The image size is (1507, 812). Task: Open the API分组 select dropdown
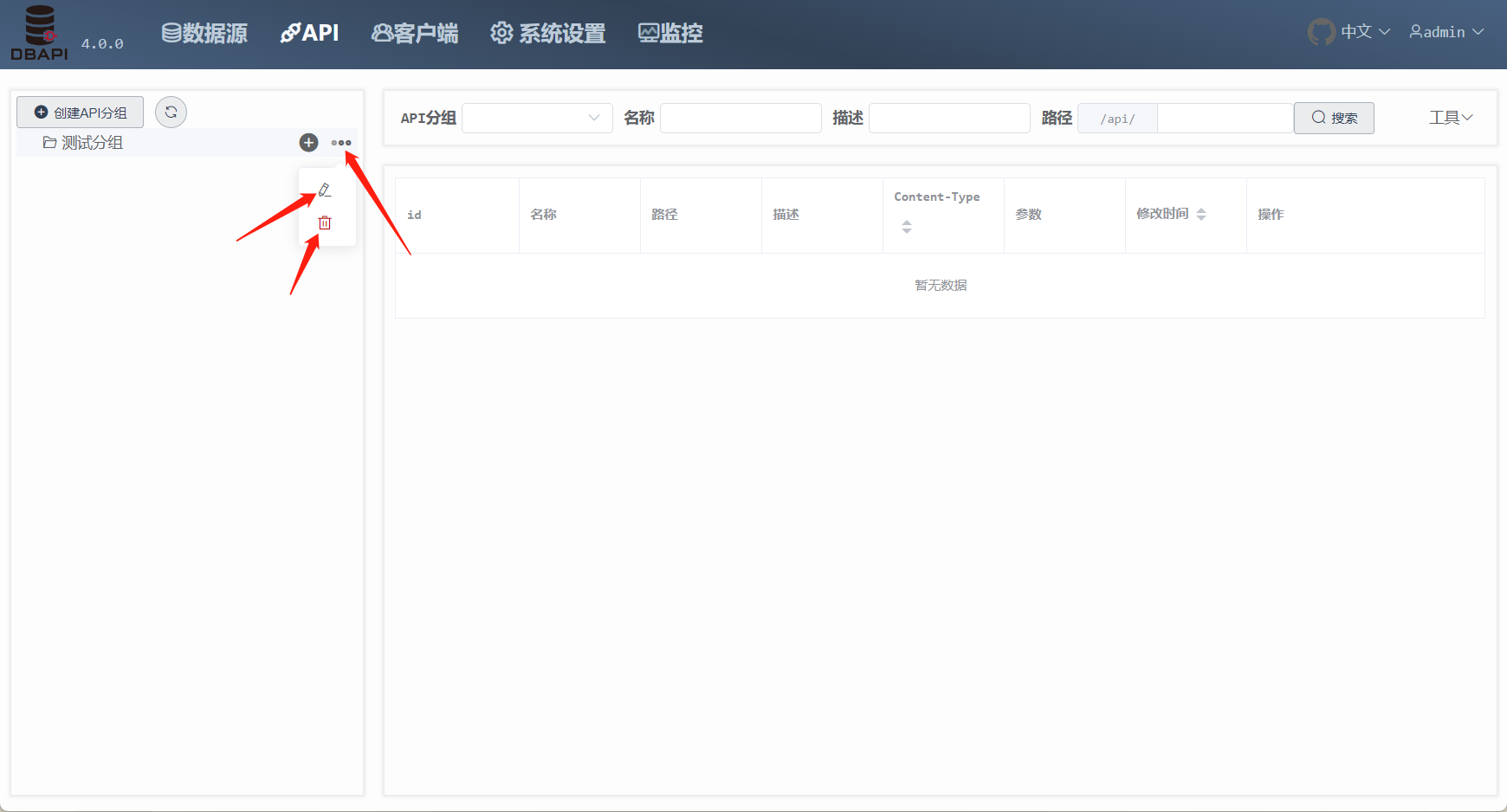point(537,118)
